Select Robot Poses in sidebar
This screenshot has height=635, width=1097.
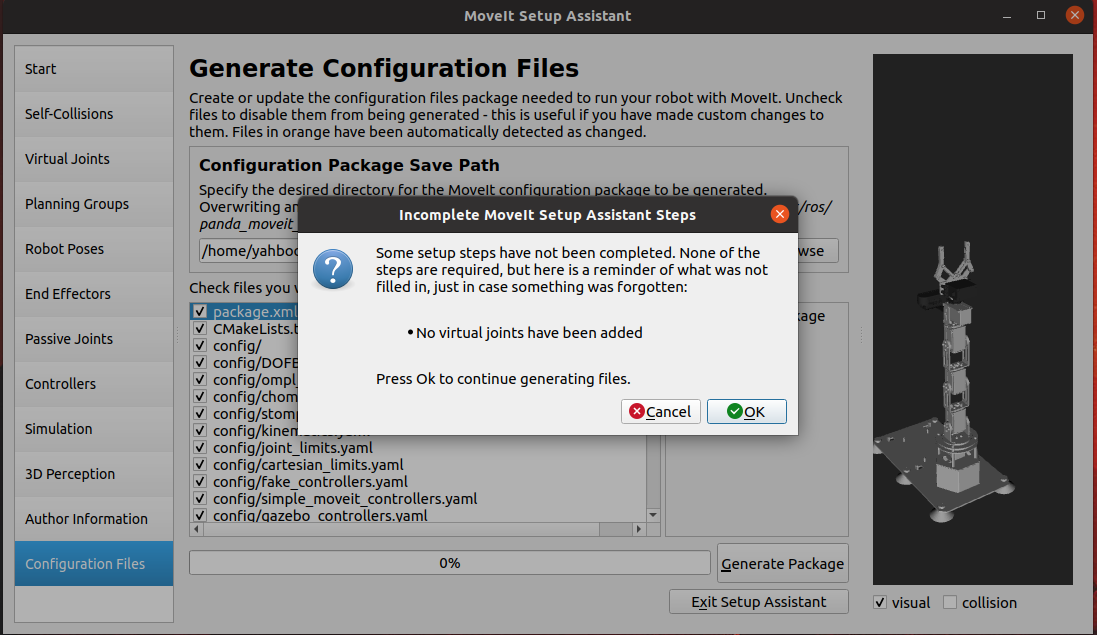(94, 248)
